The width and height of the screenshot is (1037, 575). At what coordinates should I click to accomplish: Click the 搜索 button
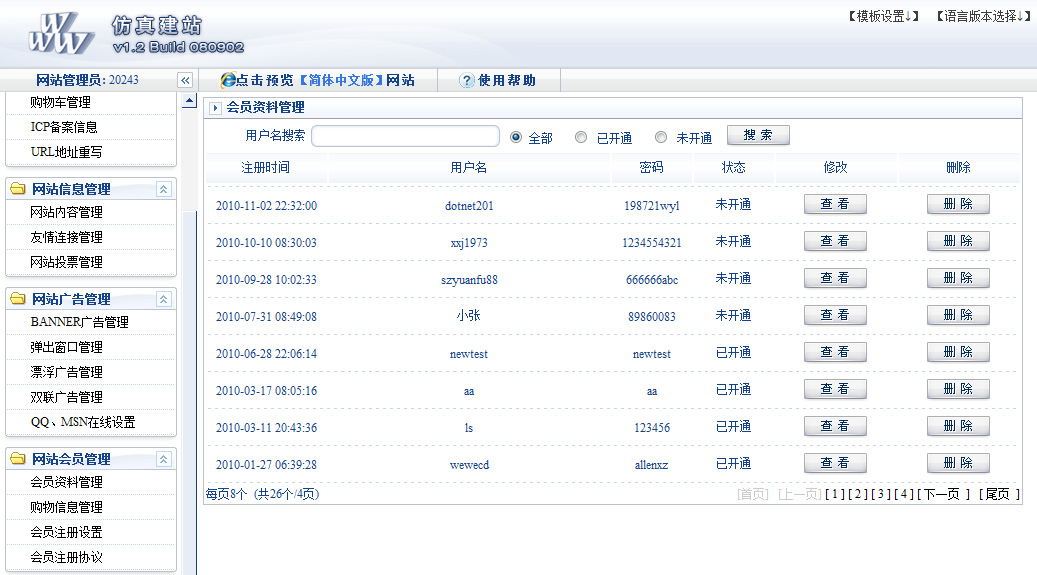click(x=758, y=136)
